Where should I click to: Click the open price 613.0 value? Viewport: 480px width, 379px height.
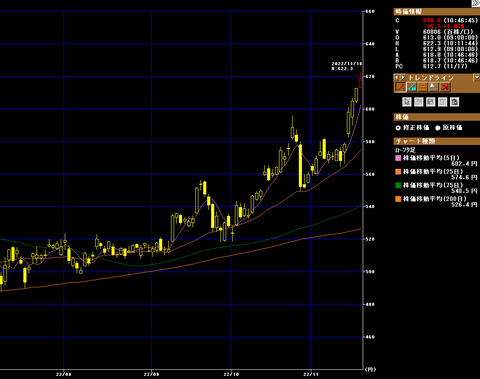[x=432, y=38]
